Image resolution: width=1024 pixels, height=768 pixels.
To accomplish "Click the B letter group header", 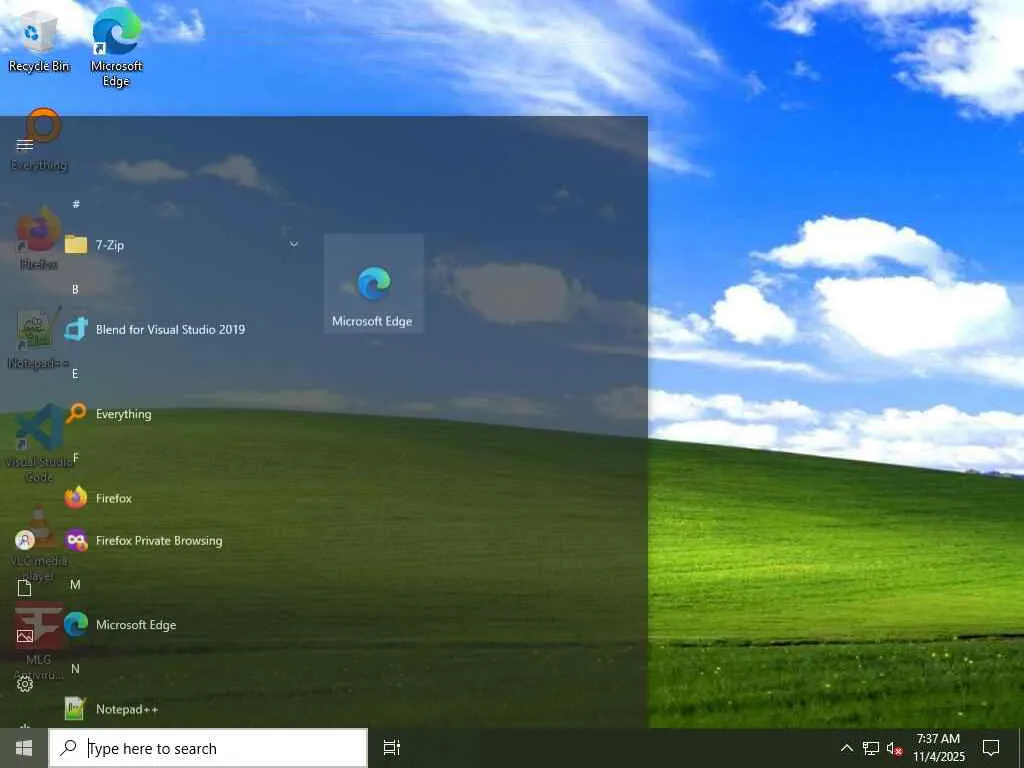I will pos(75,289).
